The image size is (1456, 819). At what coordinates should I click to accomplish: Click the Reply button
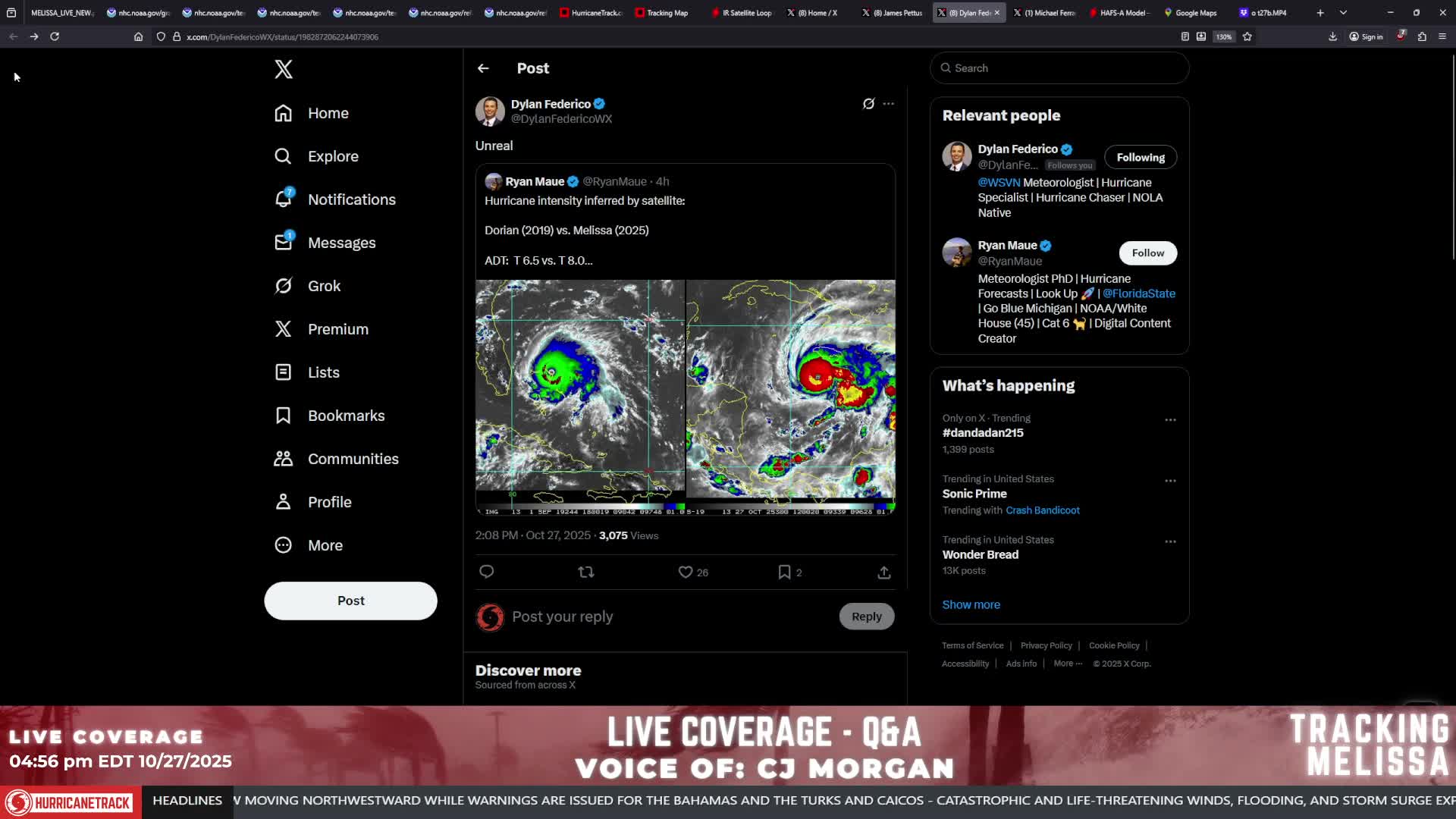pyautogui.click(x=867, y=617)
